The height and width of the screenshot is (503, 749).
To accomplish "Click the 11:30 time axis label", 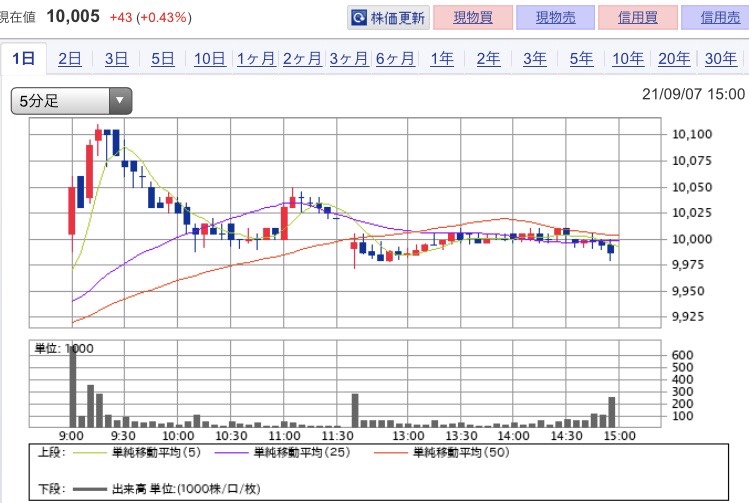I will coord(338,436).
